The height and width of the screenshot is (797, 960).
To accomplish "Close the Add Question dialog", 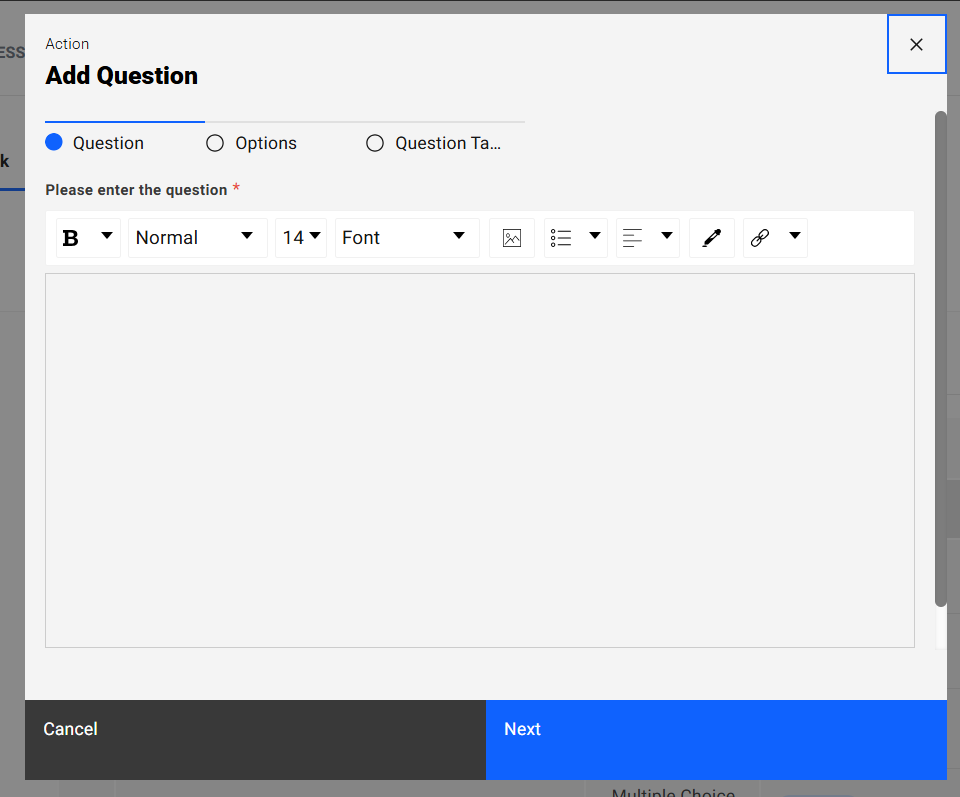I will click(916, 44).
